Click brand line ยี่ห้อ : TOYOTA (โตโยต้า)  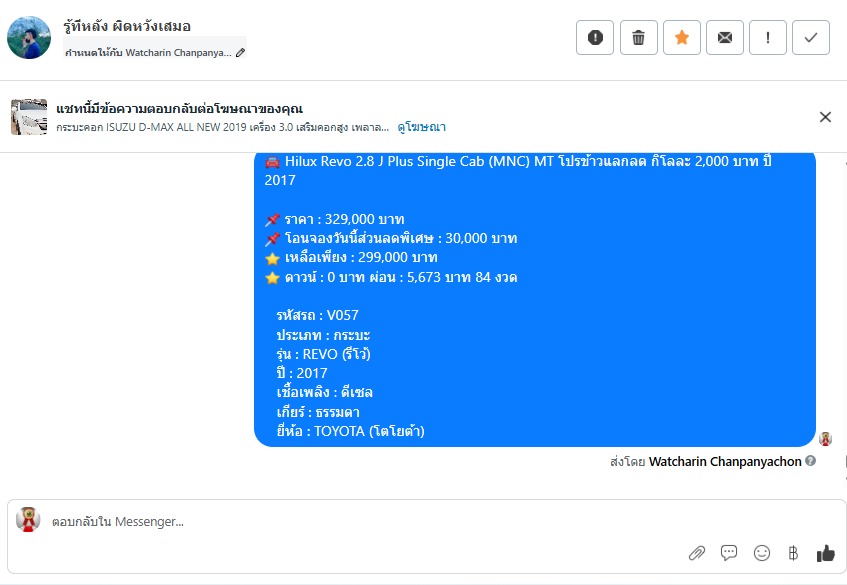tap(351, 431)
